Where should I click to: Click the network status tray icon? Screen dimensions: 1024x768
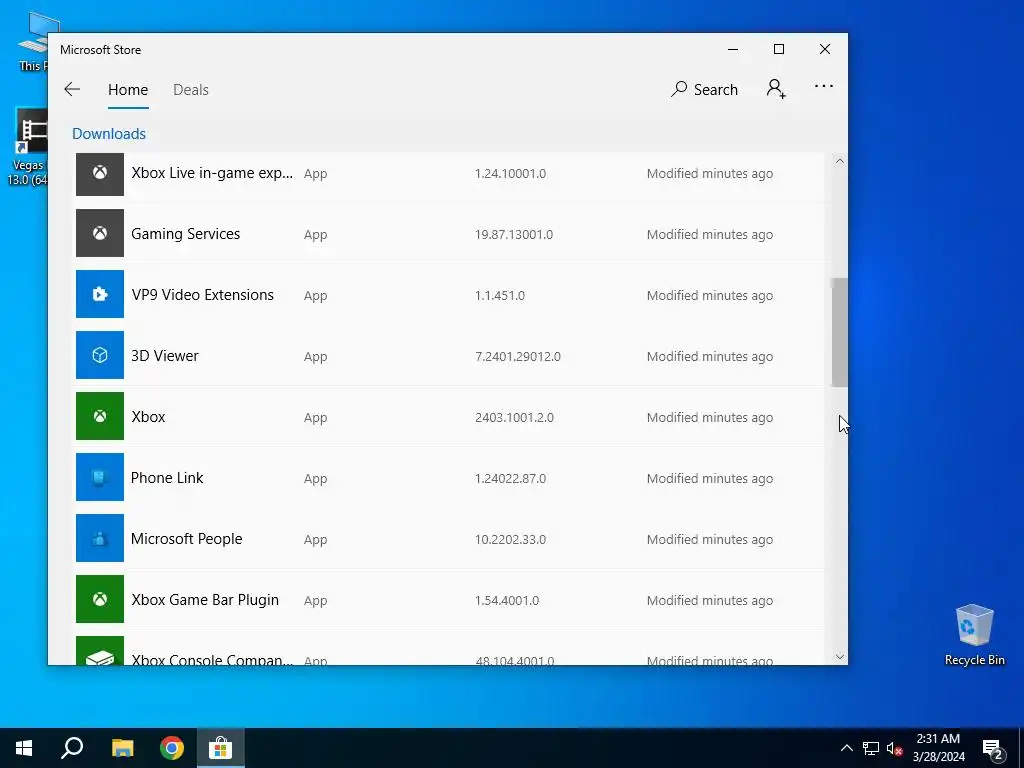pyautogui.click(x=871, y=748)
